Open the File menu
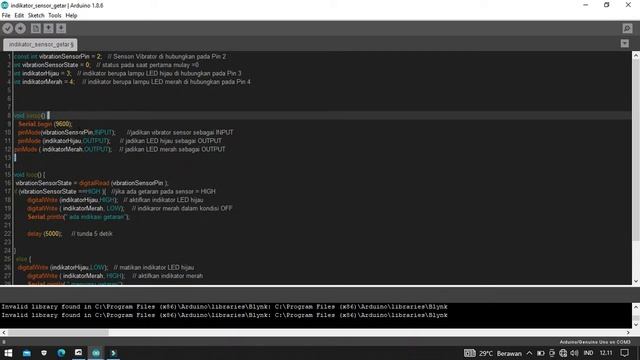 (x=6, y=16)
